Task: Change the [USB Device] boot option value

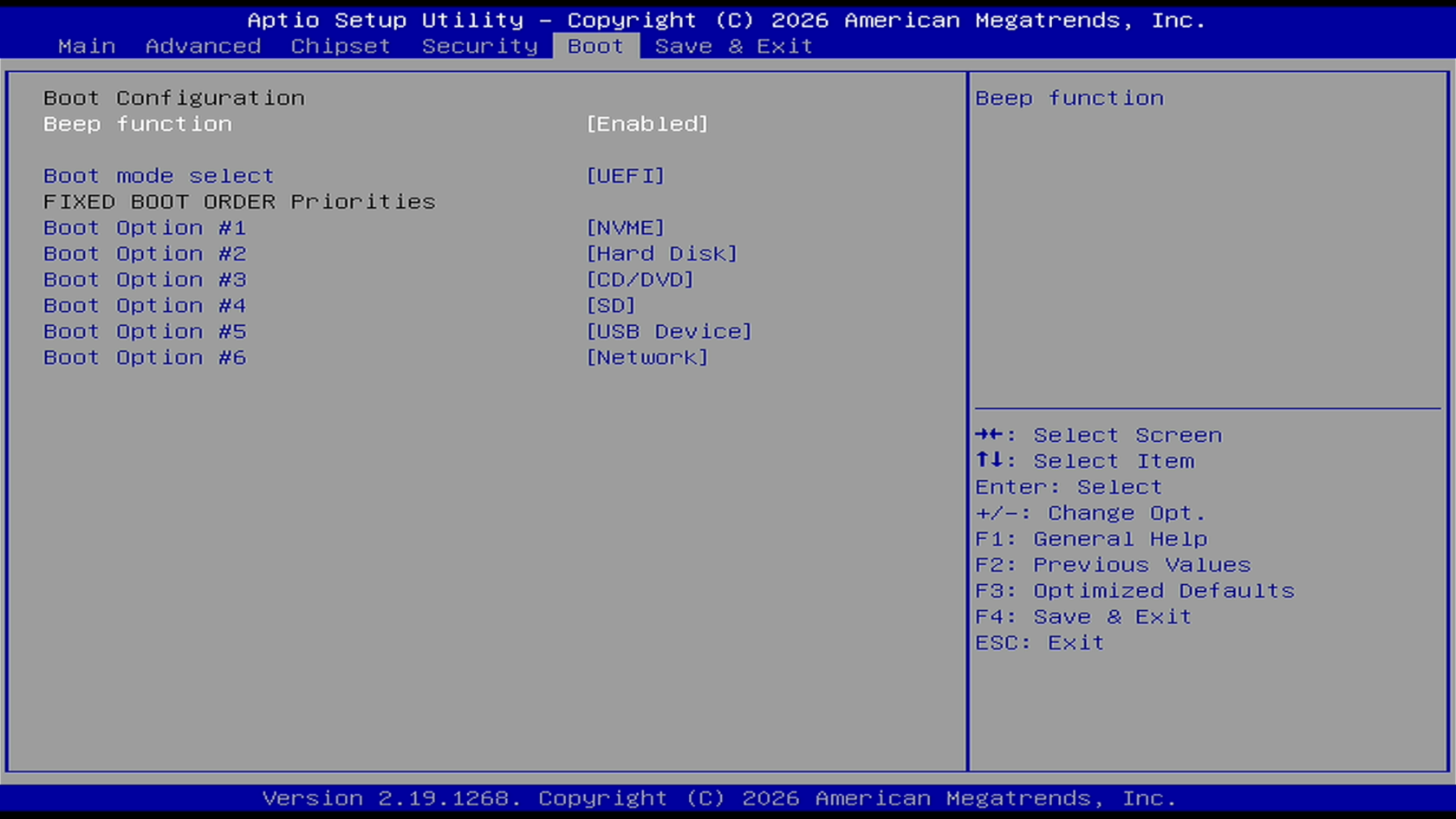Action: coord(669,332)
